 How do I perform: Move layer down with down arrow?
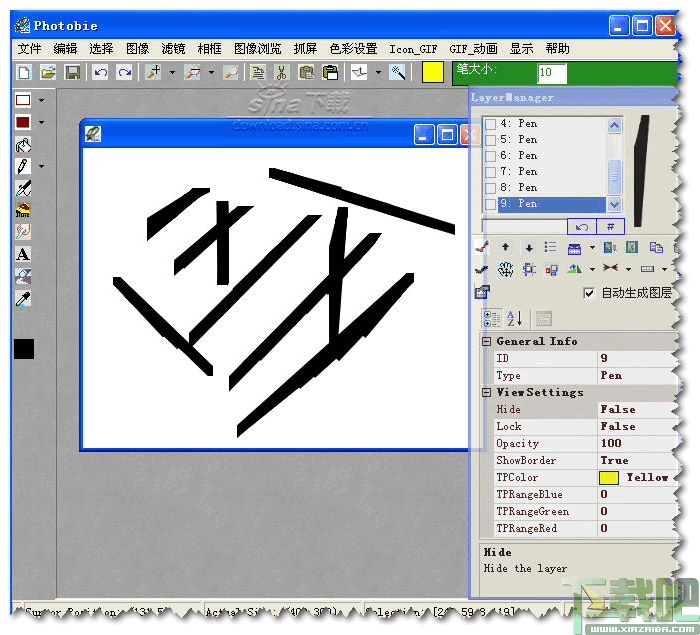coord(529,247)
